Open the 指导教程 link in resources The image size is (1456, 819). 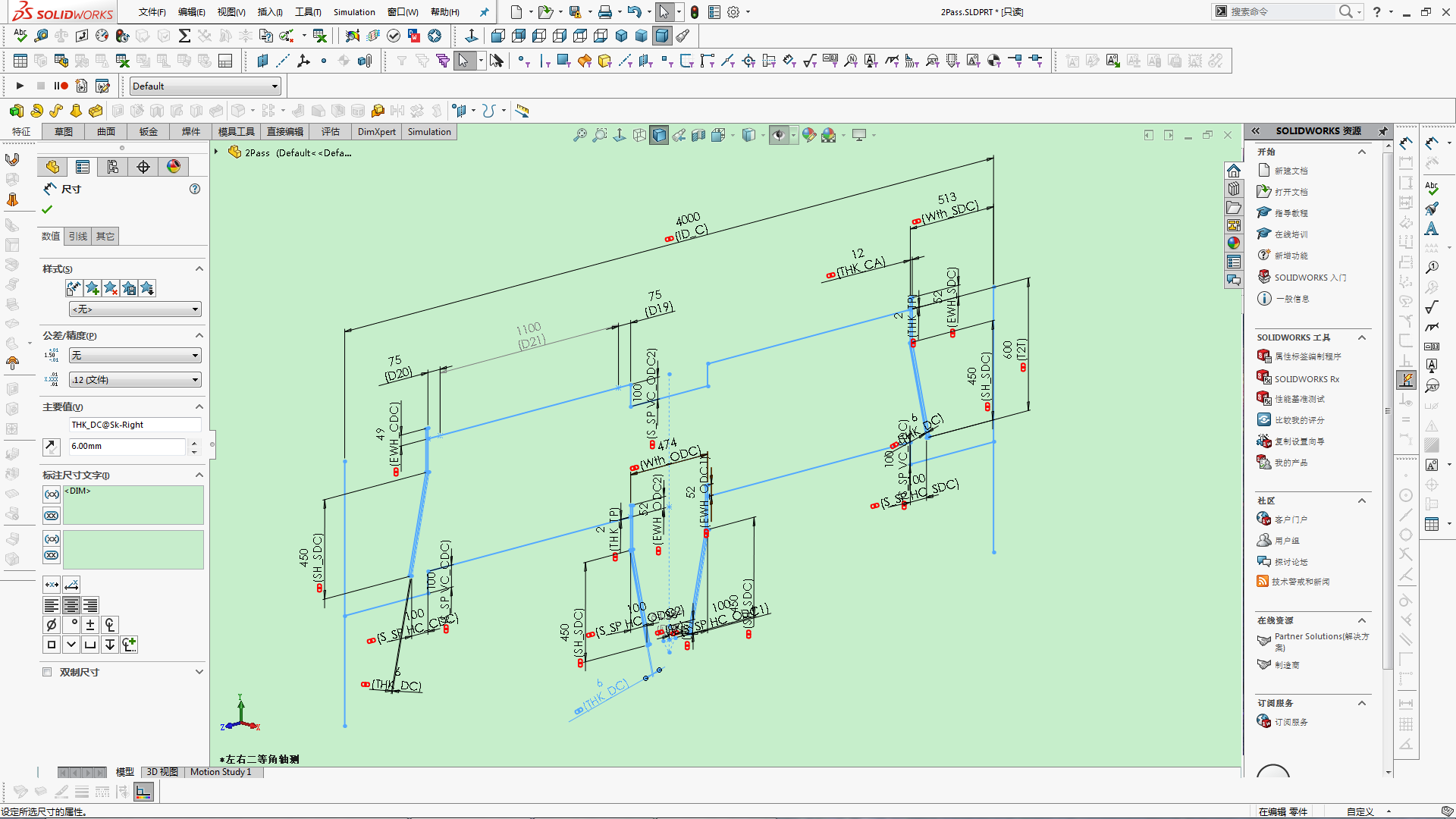click(x=1291, y=213)
